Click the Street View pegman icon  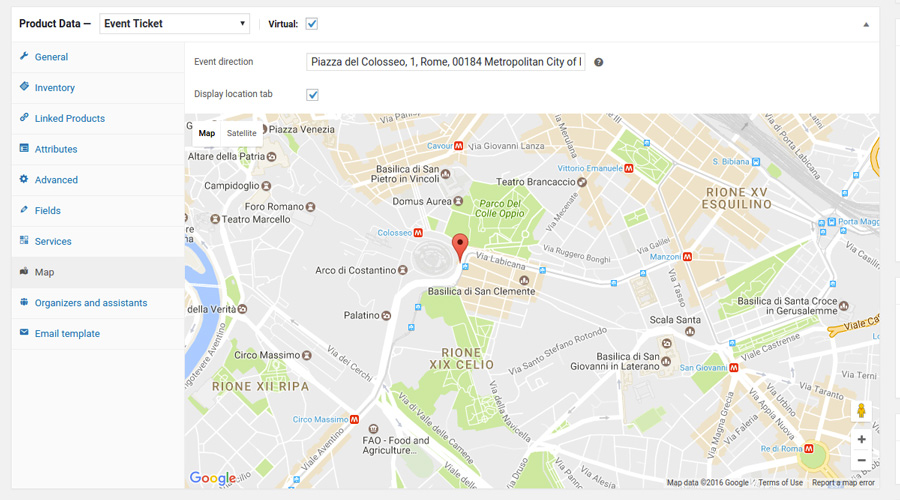tap(861, 411)
